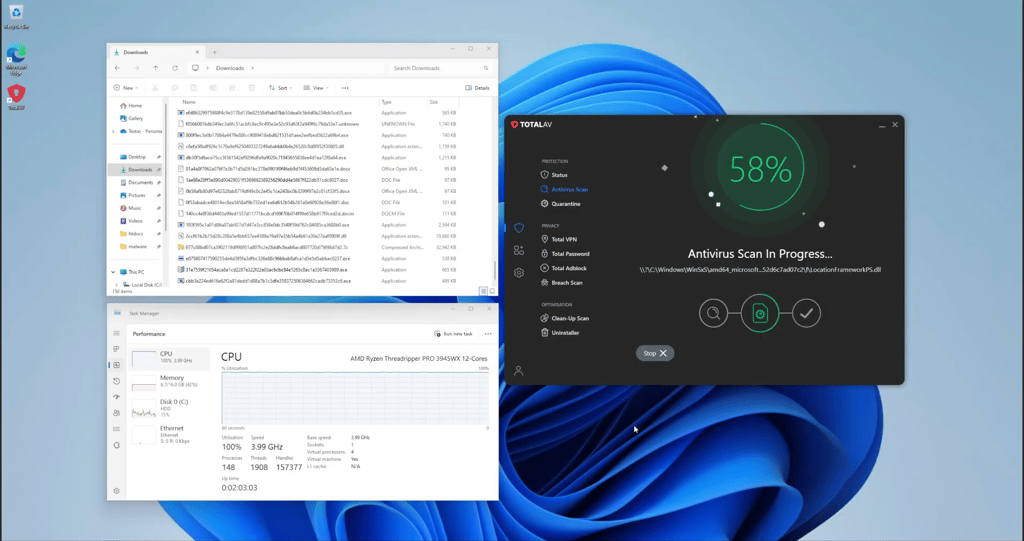1024x541 pixels.
Task: Open Documents in File Explorer sidebar
Action: [x=136, y=182]
